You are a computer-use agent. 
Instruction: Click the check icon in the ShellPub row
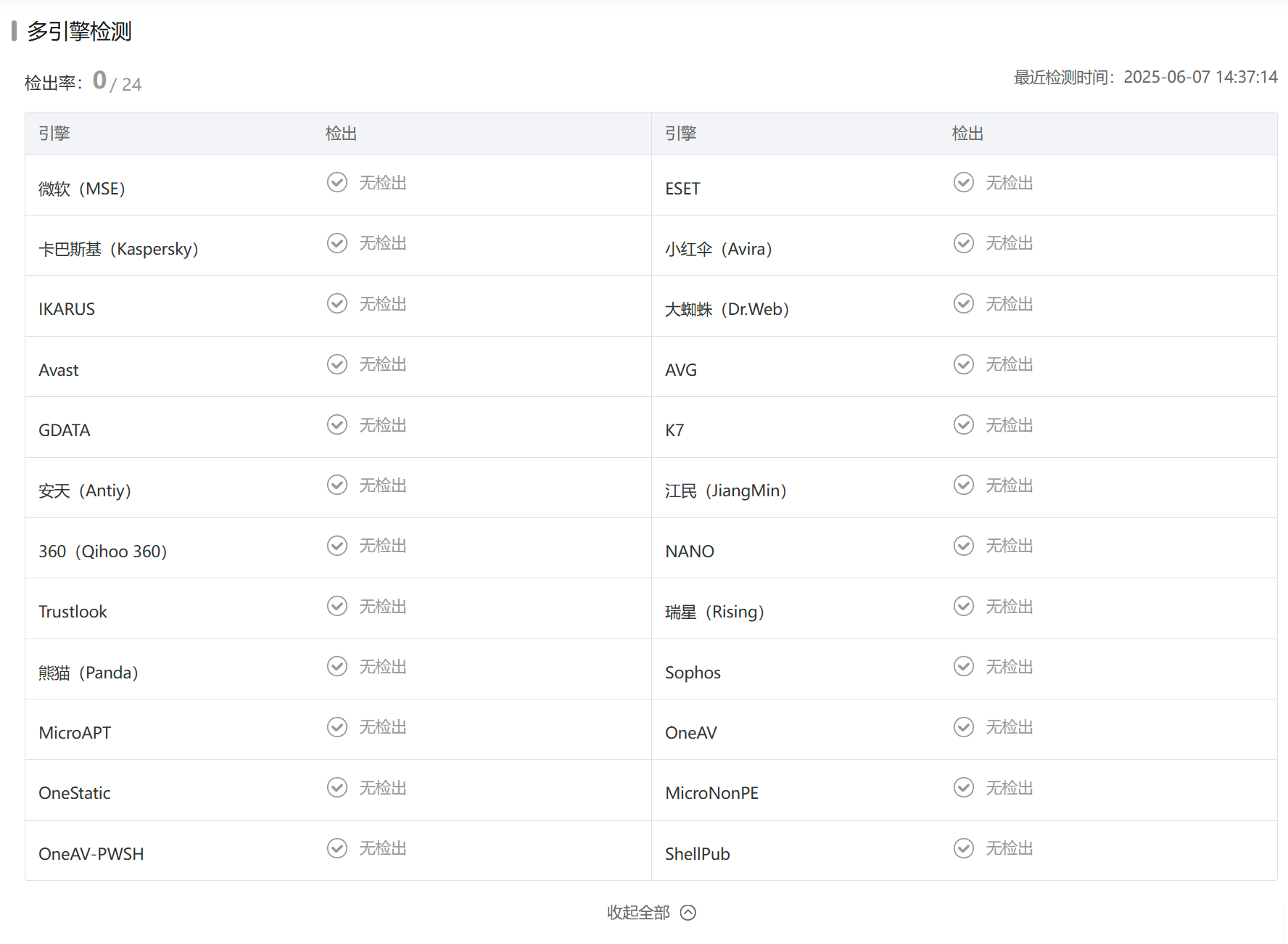click(964, 848)
